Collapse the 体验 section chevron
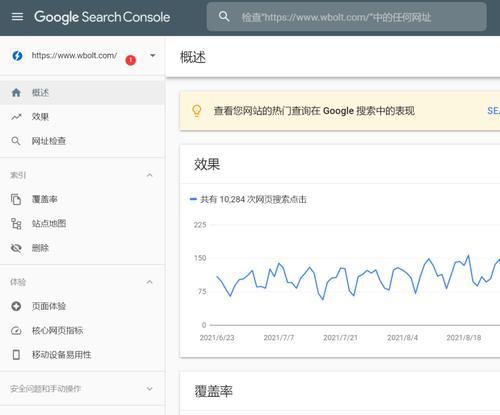500x415 pixels. click(150, 282)
